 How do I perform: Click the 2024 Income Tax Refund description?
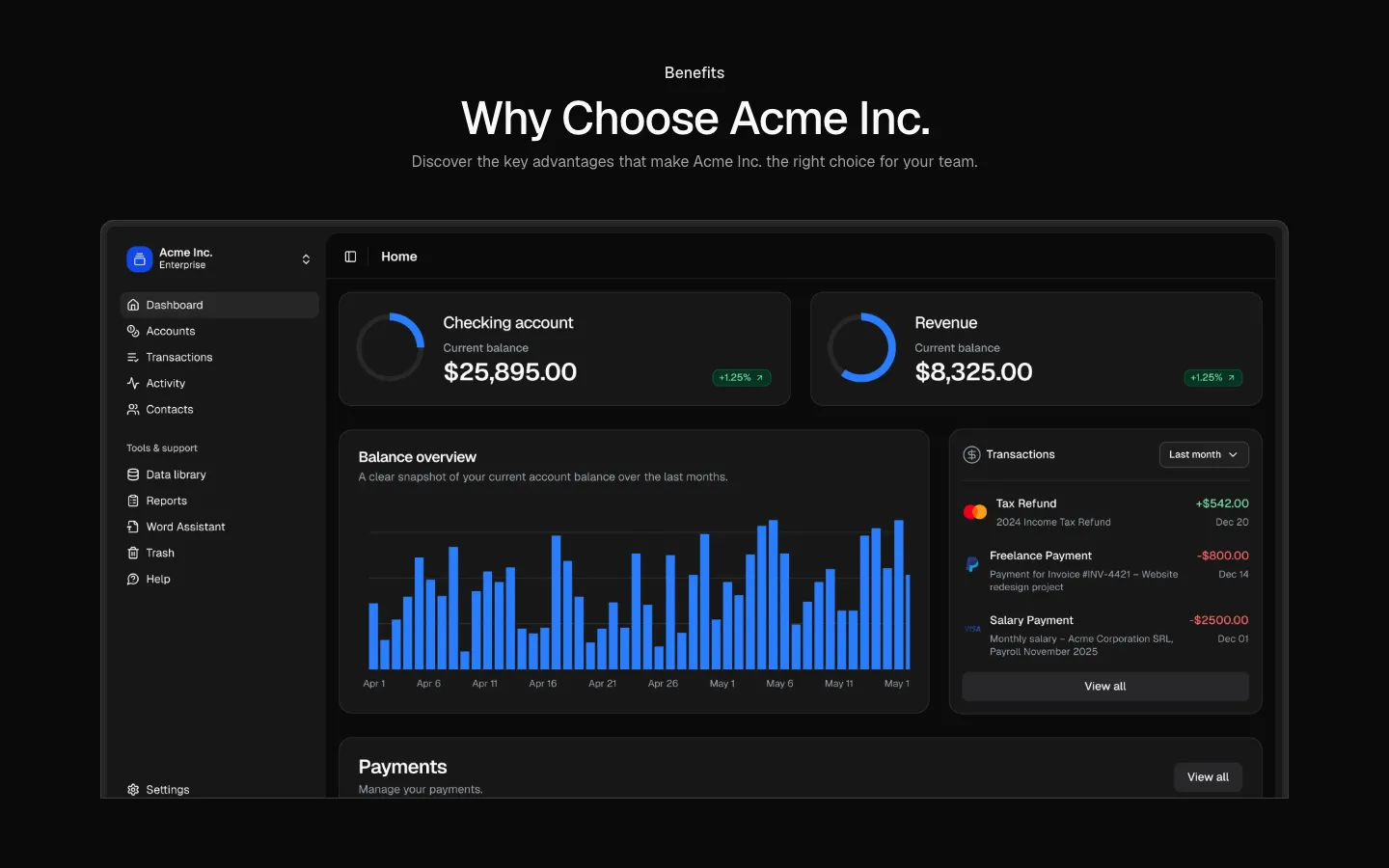[1053, 522]
